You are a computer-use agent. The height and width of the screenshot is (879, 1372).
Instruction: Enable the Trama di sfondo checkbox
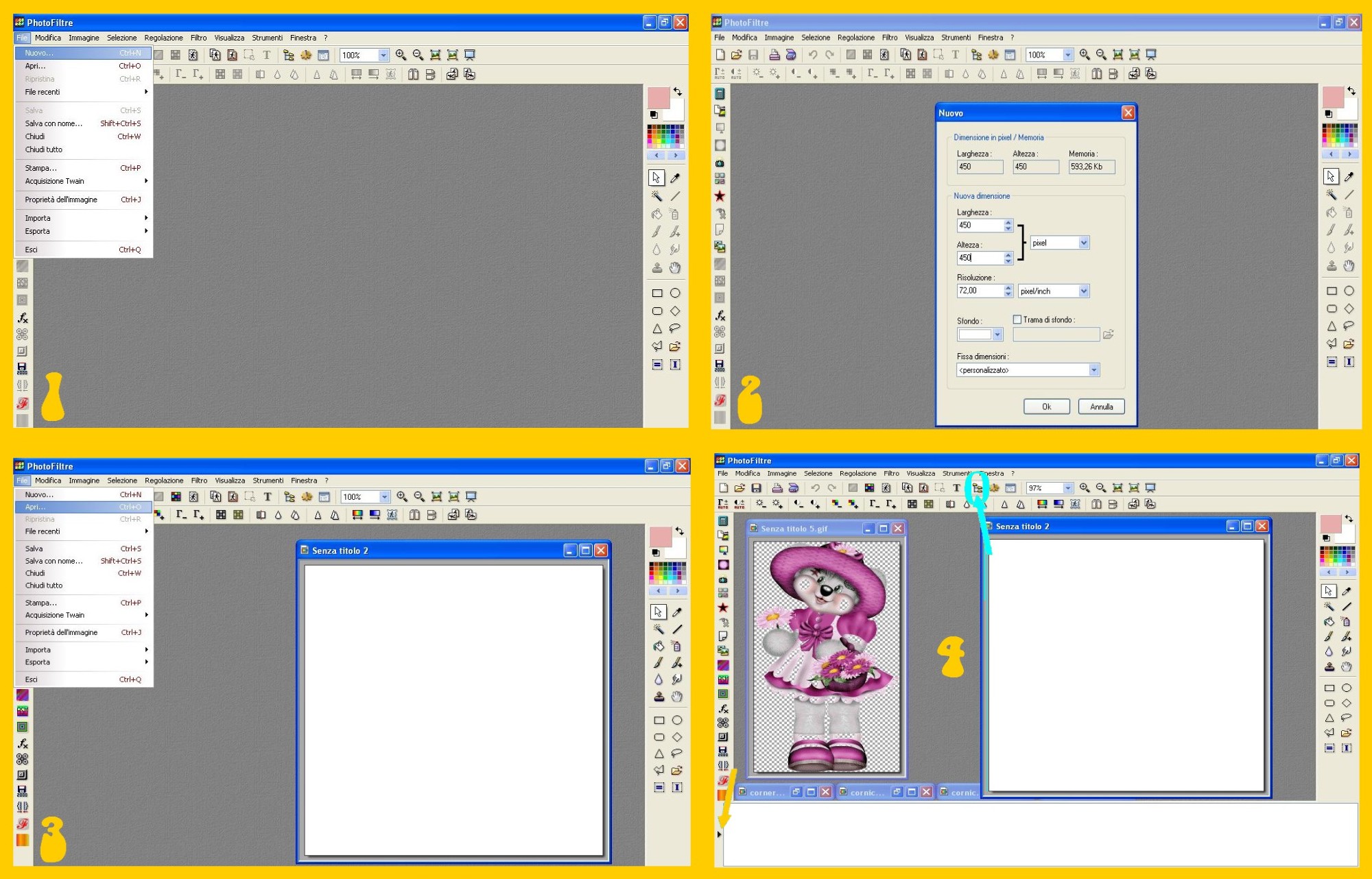pyautogui.click(x=1017, y=320)
